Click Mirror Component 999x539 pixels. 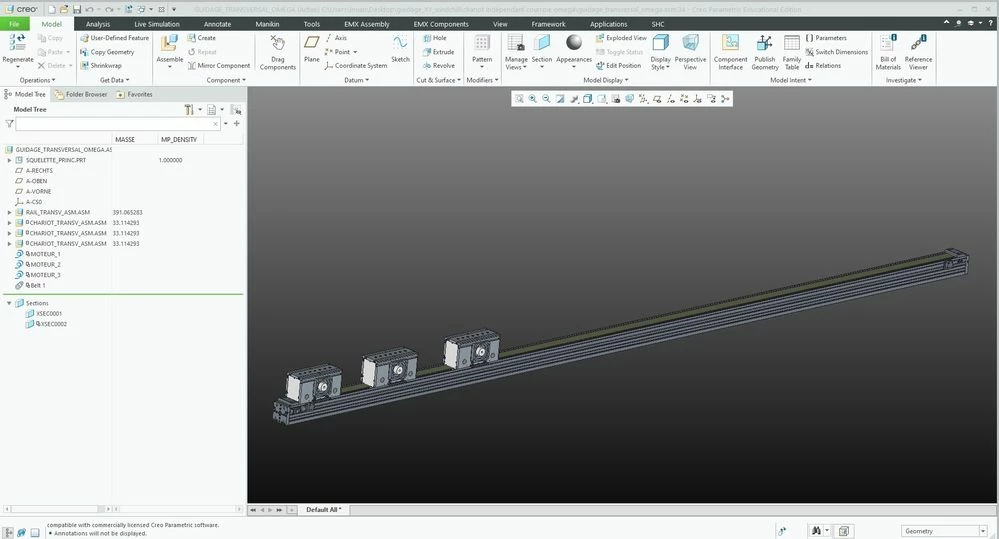click(x=219, y=65)
